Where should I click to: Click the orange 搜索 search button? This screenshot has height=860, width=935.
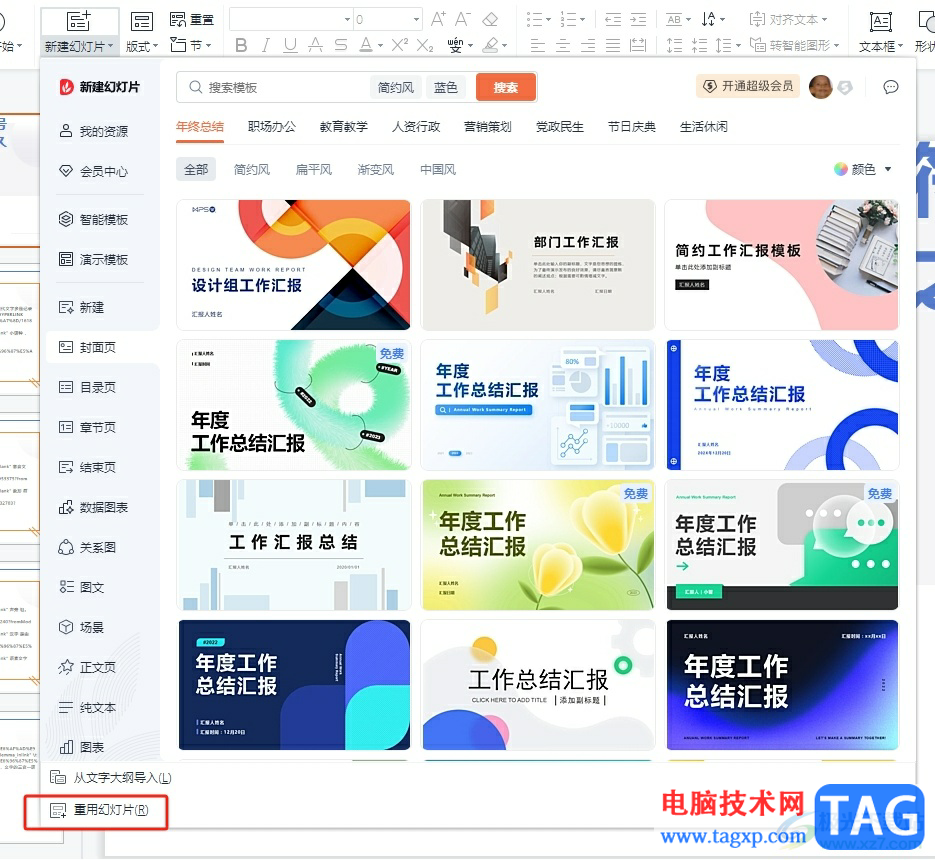pos(506,87)
